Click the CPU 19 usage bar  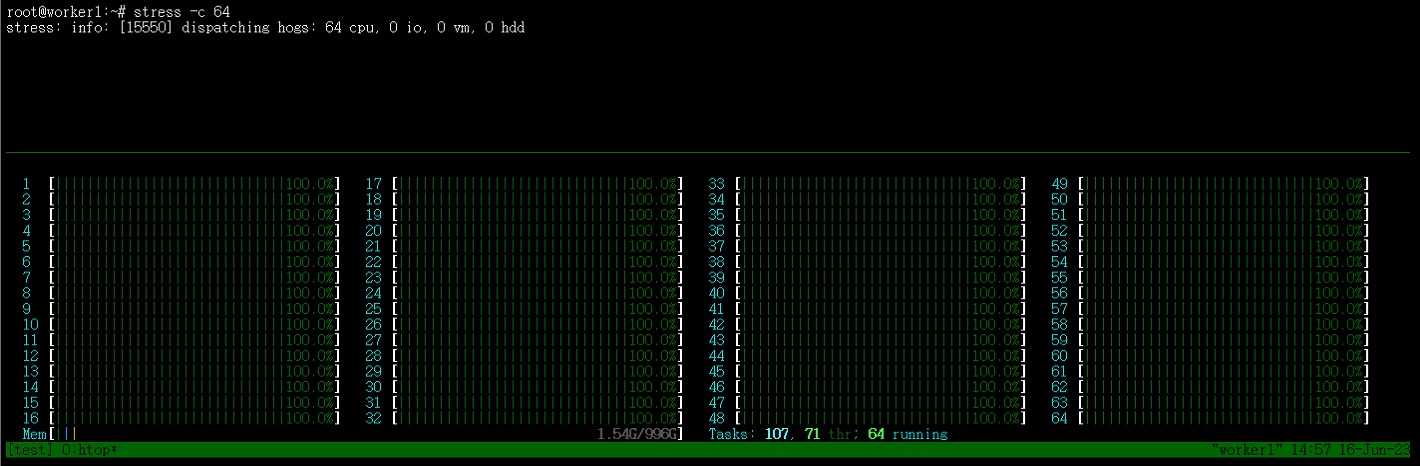click(x=538, y=215)
